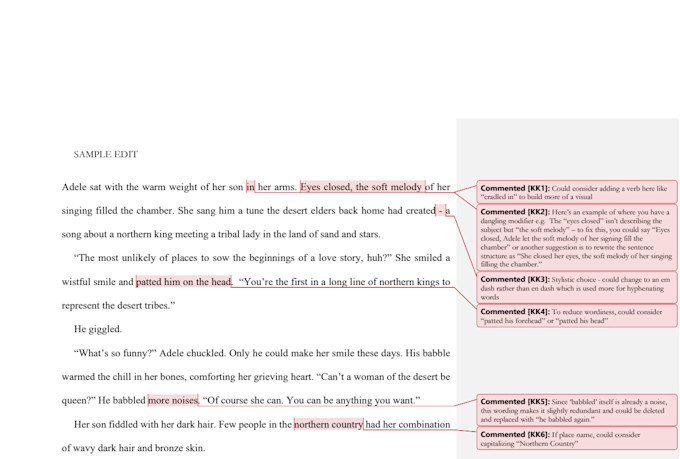Click the highlighted en dash after 'created'
This screenshot has height=459, width=680.
click(x=441, y=210)
